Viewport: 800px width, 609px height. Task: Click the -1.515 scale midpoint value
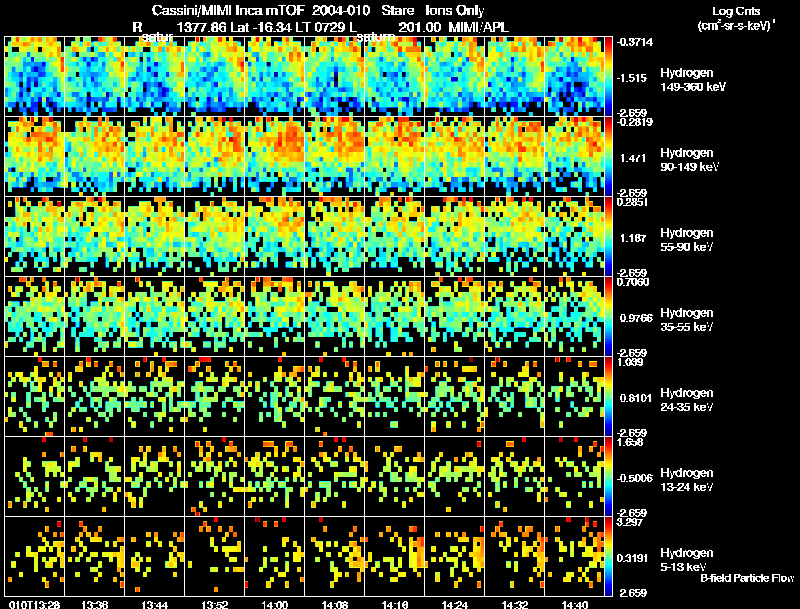[x=632, y=78]
